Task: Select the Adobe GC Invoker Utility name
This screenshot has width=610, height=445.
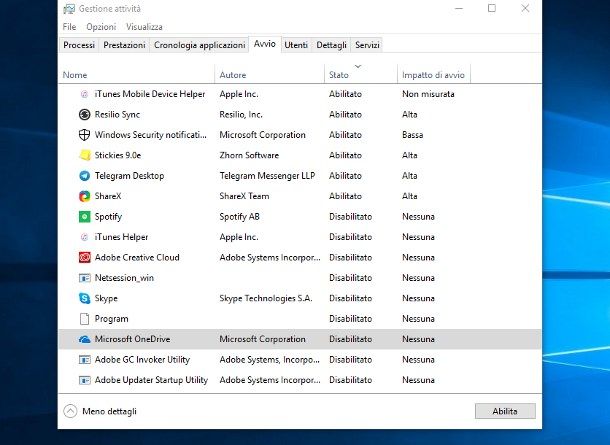Action: click(x=142, y=359)
